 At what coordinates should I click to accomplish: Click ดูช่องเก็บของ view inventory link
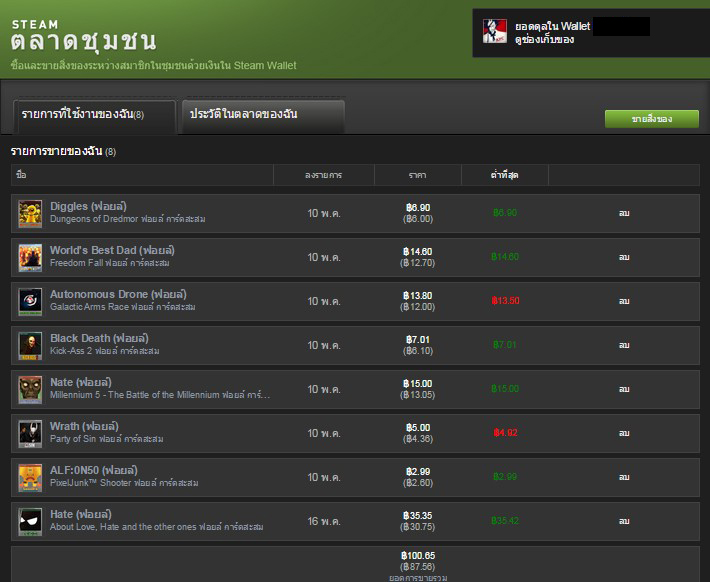[544, 39]
